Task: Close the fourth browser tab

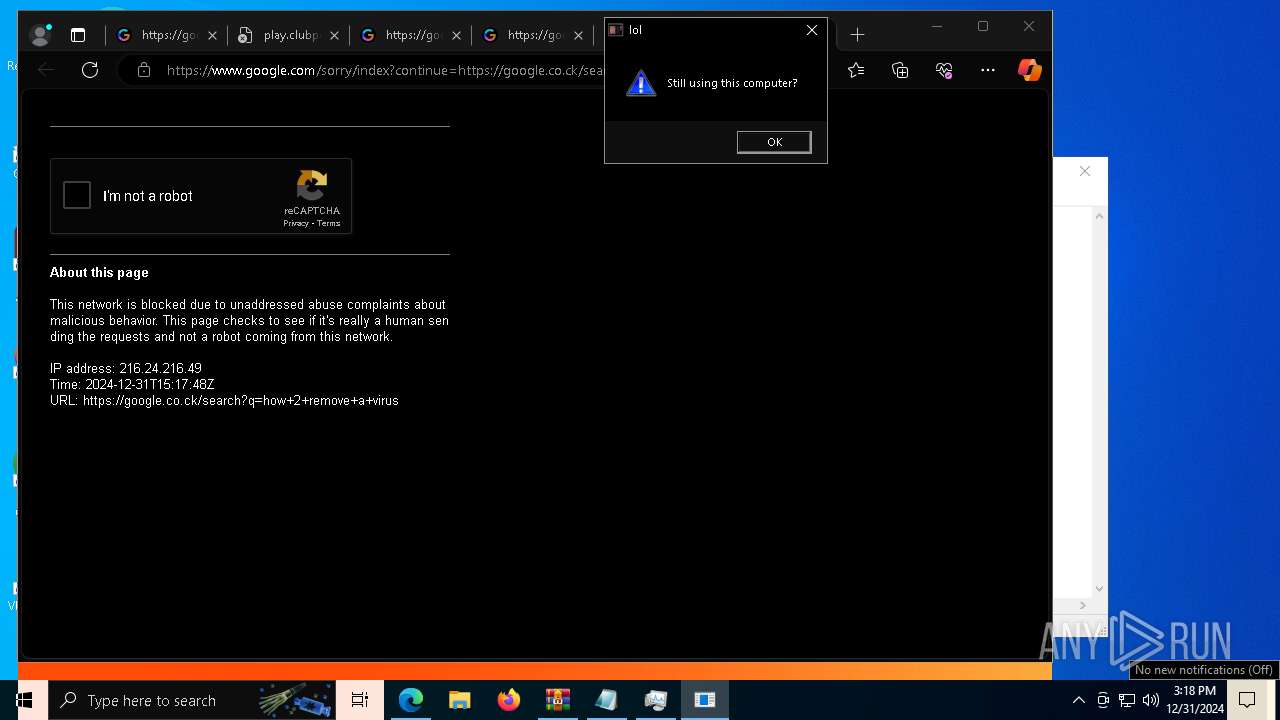Action: pos(578,35)
